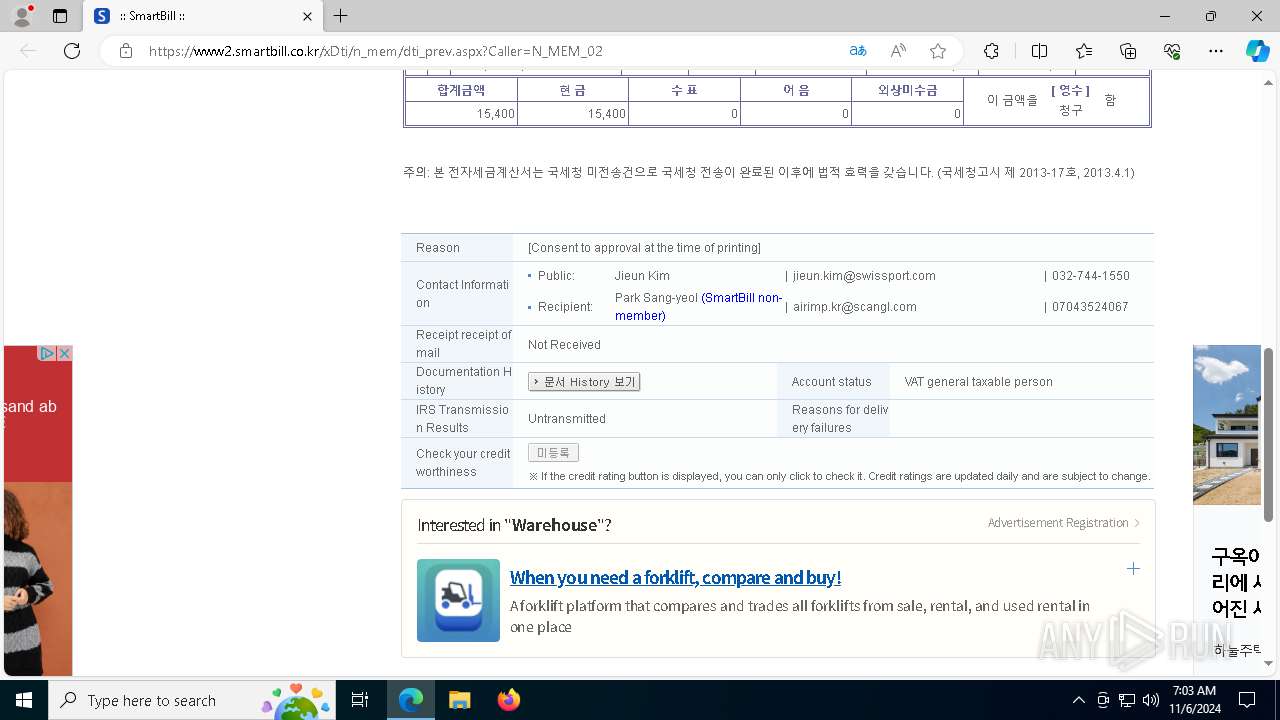This screenshot has height=720, width=1280.
Task: Open Browser essentials icon
Action: tap(1172, 51)
